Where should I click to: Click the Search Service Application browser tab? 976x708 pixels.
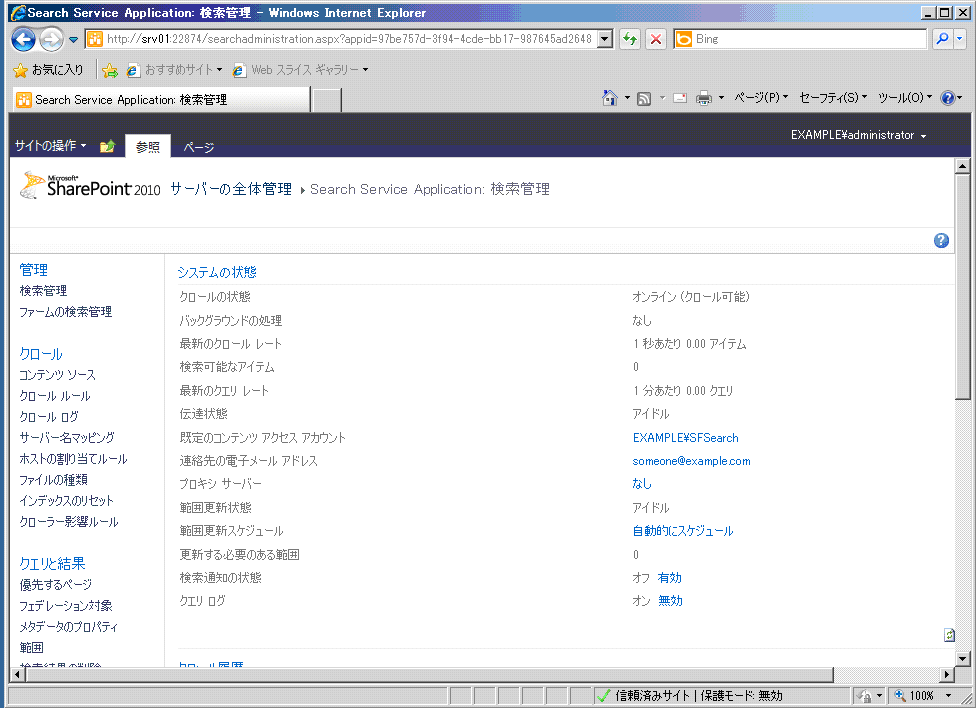161,100
